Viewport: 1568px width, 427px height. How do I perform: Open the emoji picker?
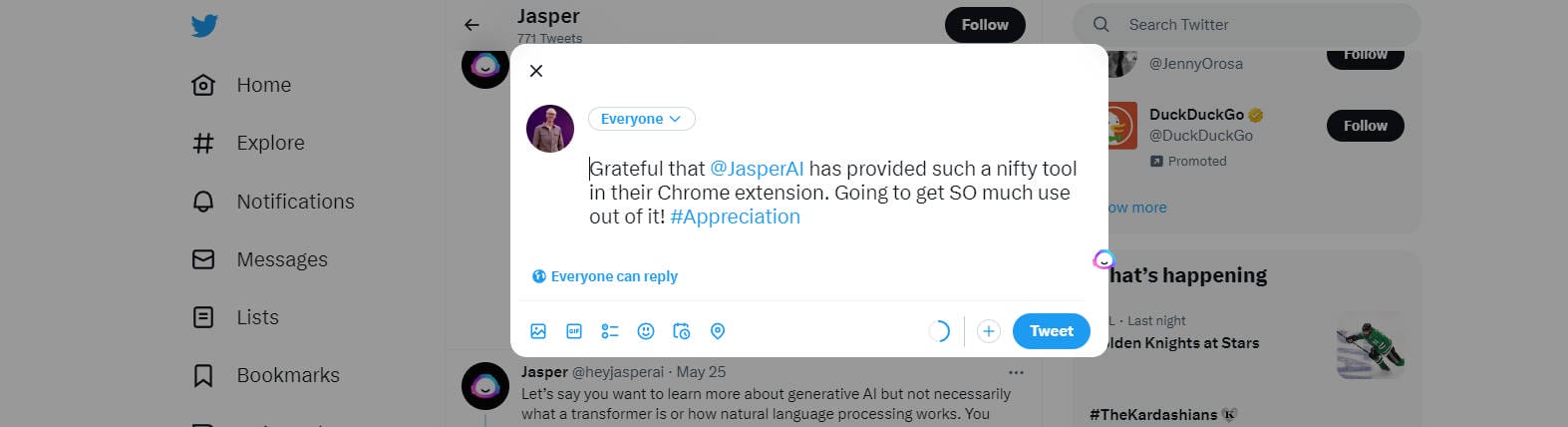[646, 331]
